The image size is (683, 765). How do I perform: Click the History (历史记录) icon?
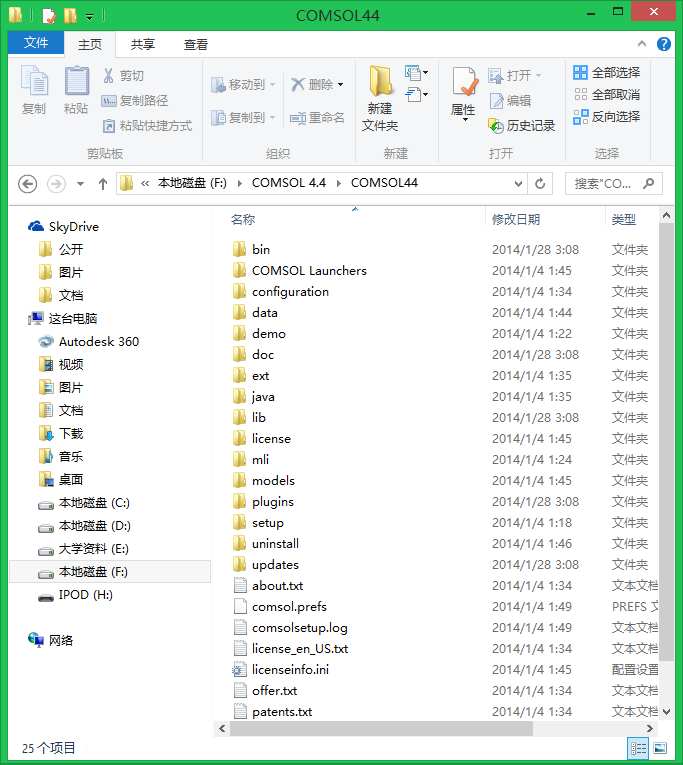(x=496, y=126)
